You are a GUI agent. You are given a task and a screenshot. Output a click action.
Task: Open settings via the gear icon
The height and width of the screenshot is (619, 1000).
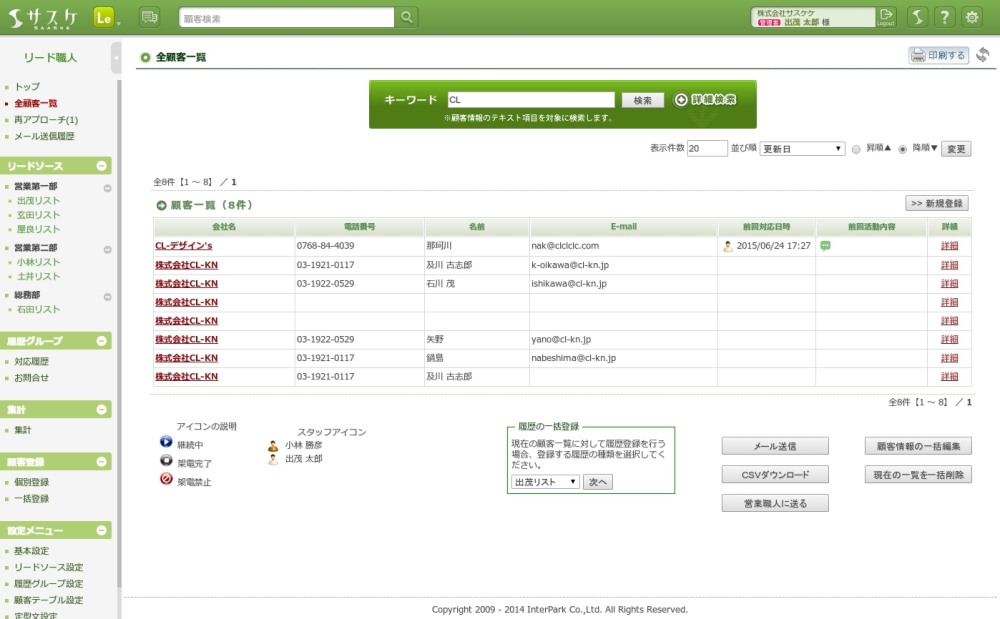971,17
